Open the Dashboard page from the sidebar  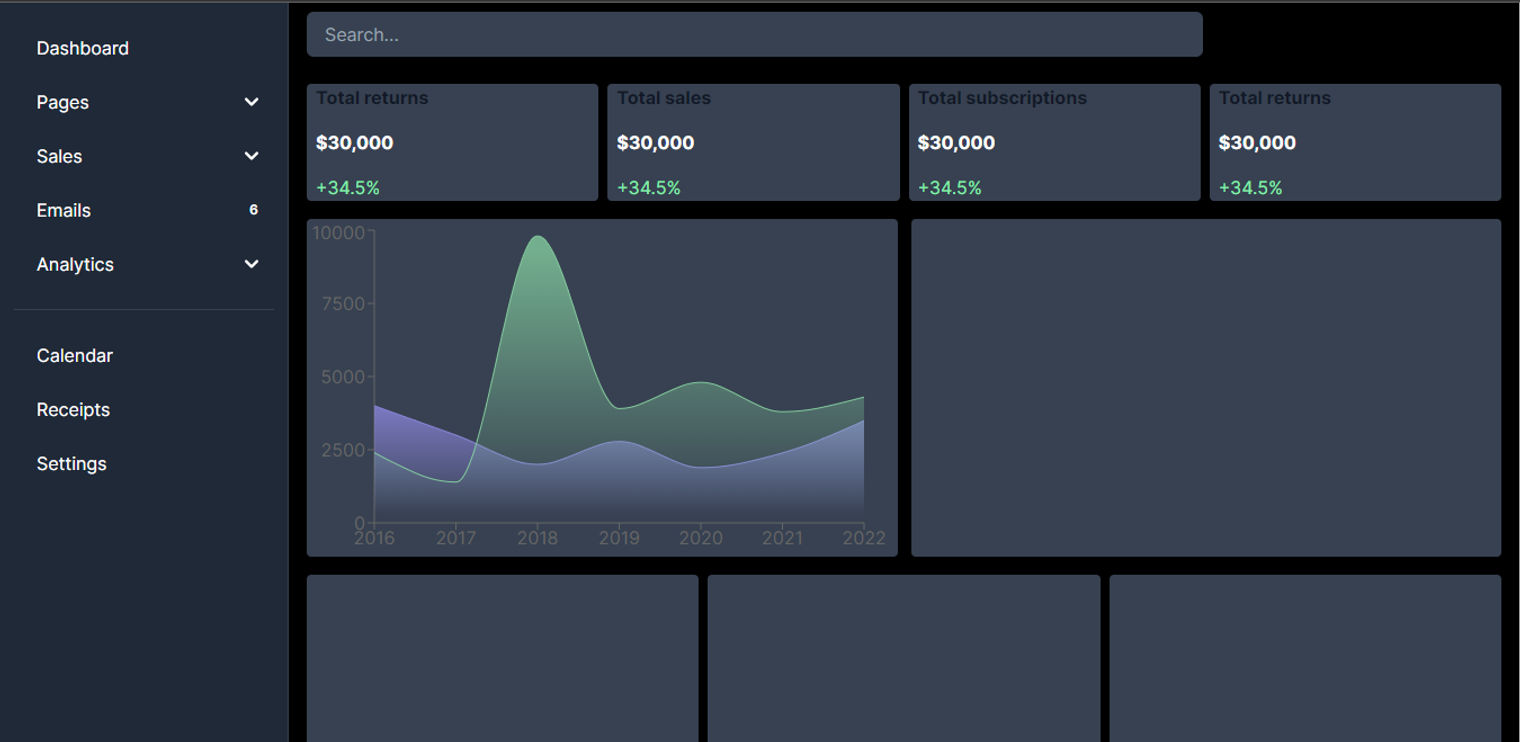[82, 48]
